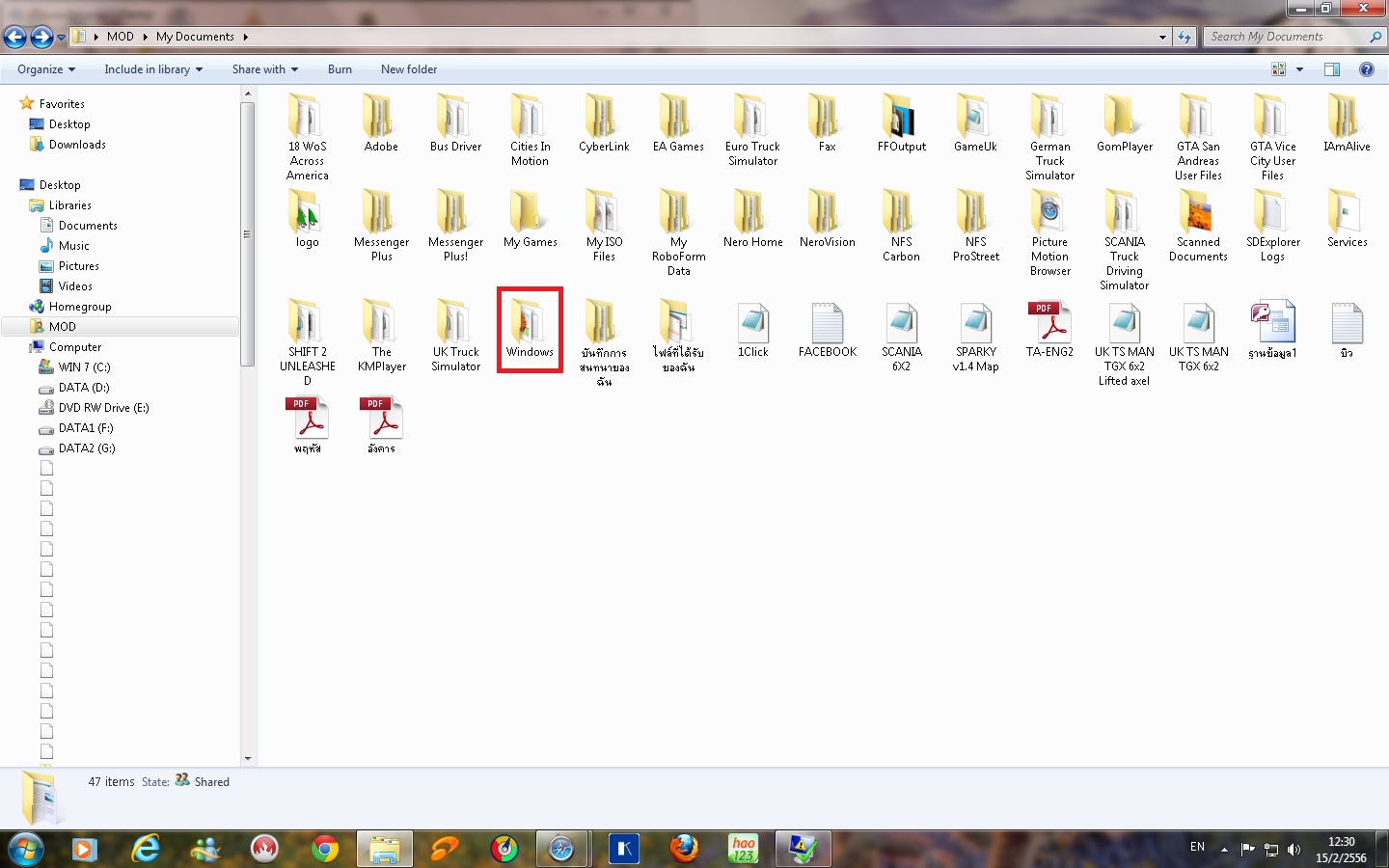Go back to the previous folder
The image size is (1389, 868).
point(15,37)
